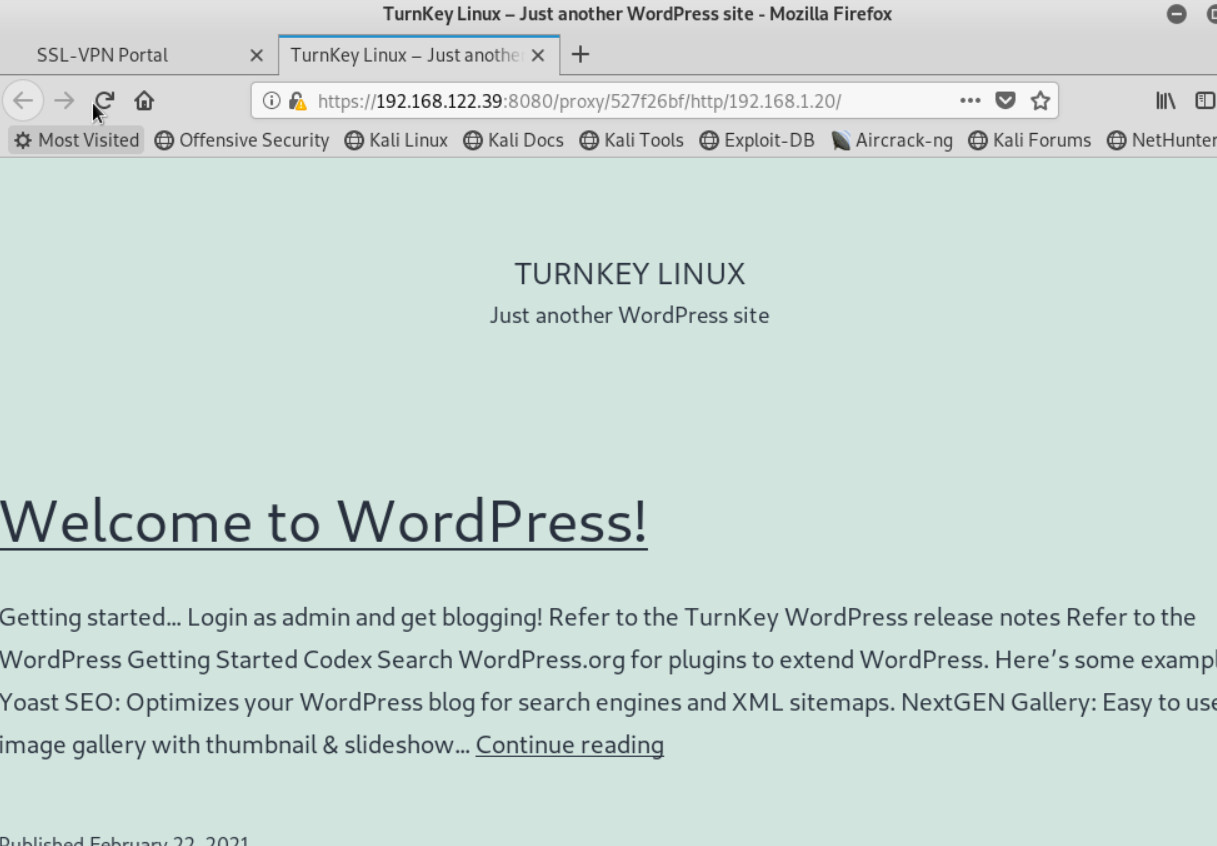This screenshot has height=846, width=1217.
Task: Open the page actions three-dot menu
Action: [970, 100]
